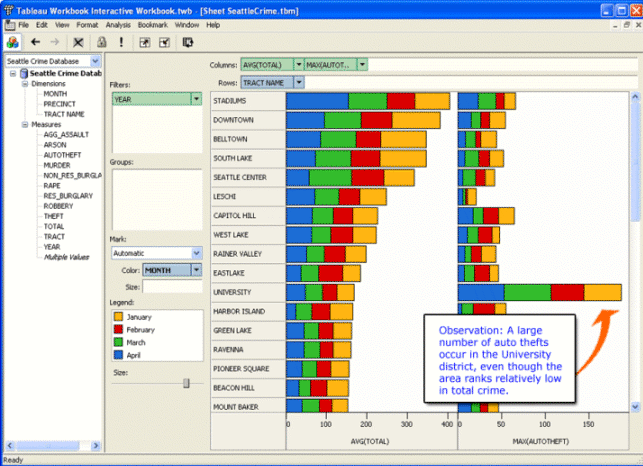
Task: Click the empty Size shelf field
Action: pyautogui.click(x=172, y=287)
